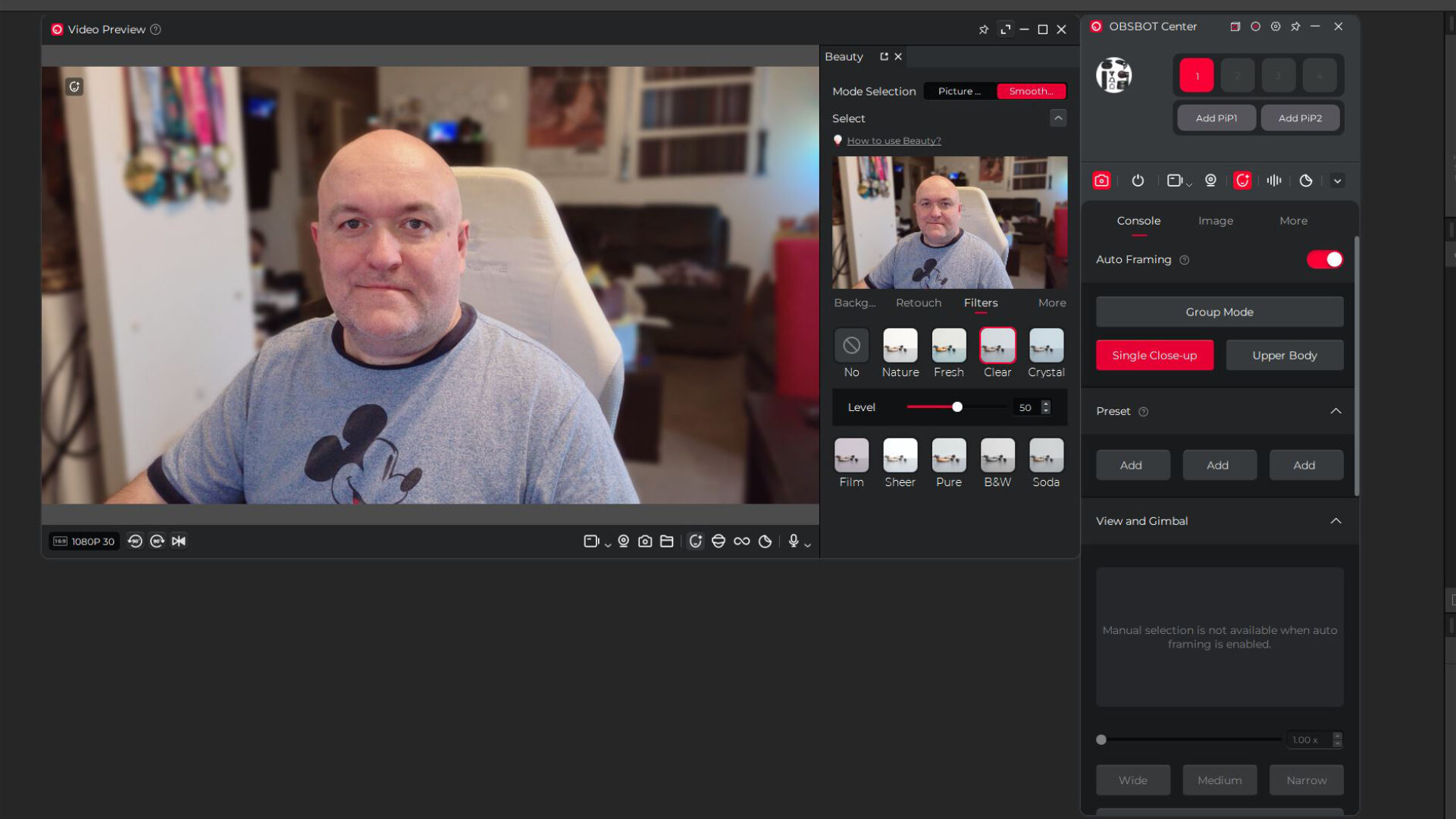Click the infinity loop icon in preview toolbar

point(741,541)
